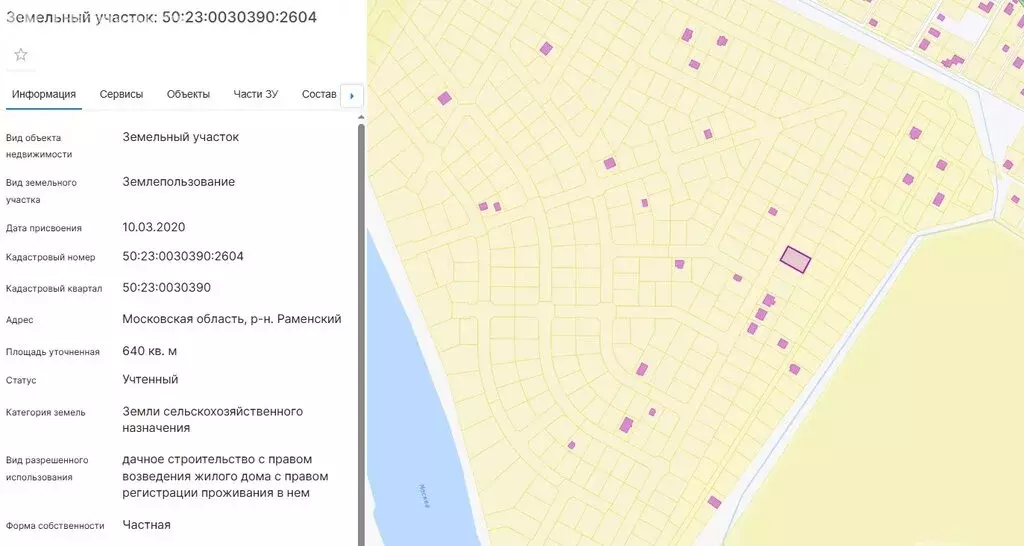Image resolution: width=1024 pixels, height=546 pixels.
Task: Click the Адрес field label
Action: pyautogui.click(x=20, y=320)
